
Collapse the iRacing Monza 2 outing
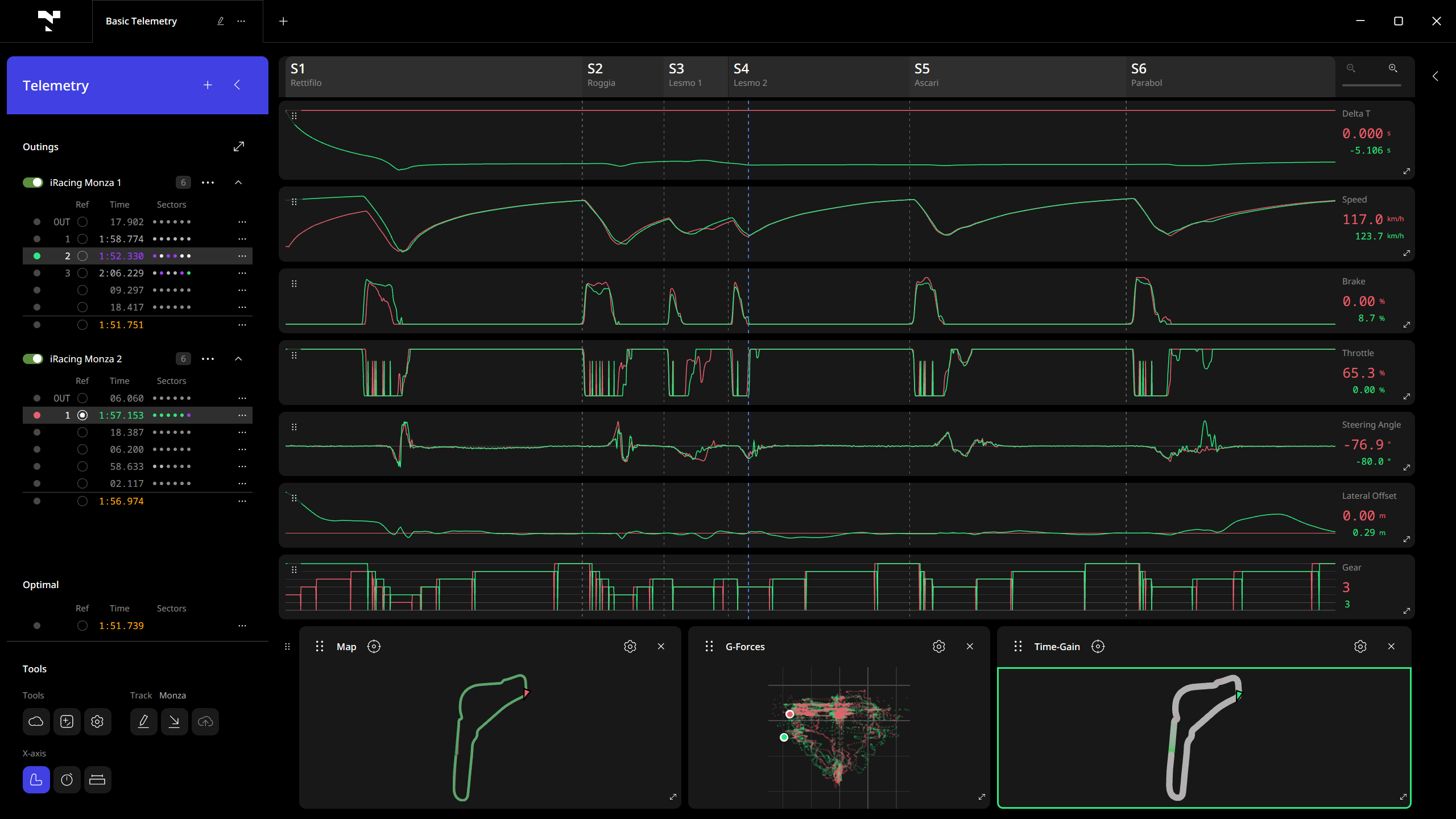pos(238,359)
